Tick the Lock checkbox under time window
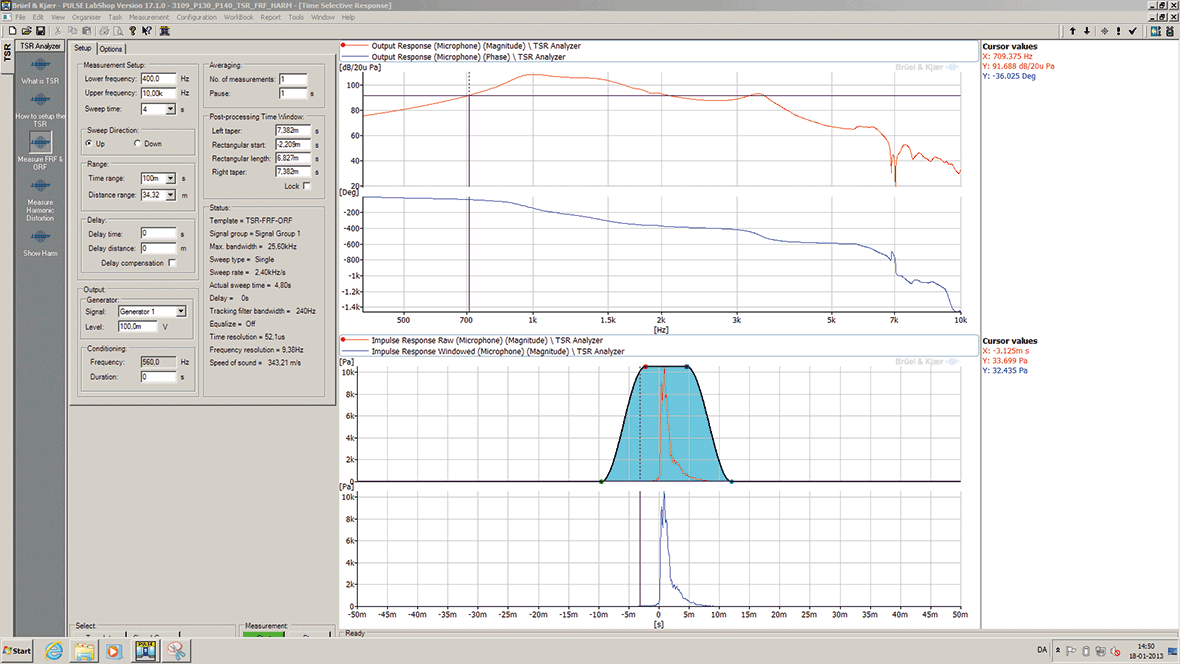 tap(306, 186)
